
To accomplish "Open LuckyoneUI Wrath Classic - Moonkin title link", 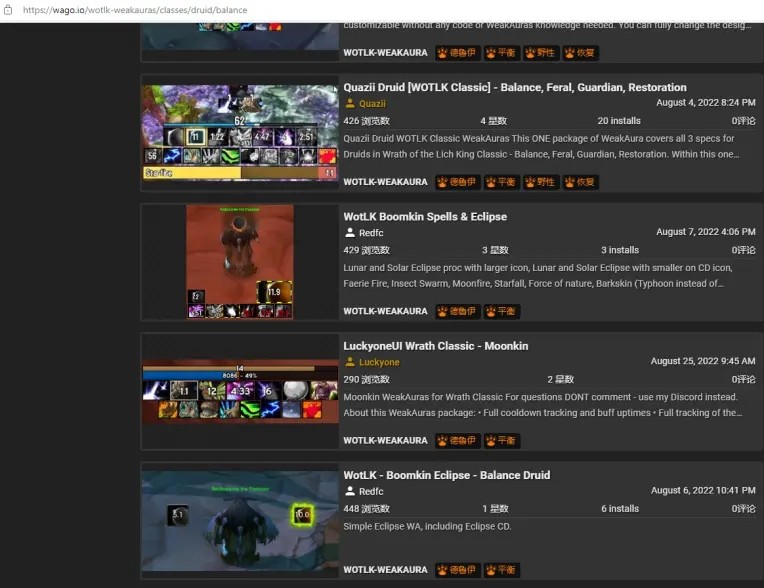I will (435, 346).
